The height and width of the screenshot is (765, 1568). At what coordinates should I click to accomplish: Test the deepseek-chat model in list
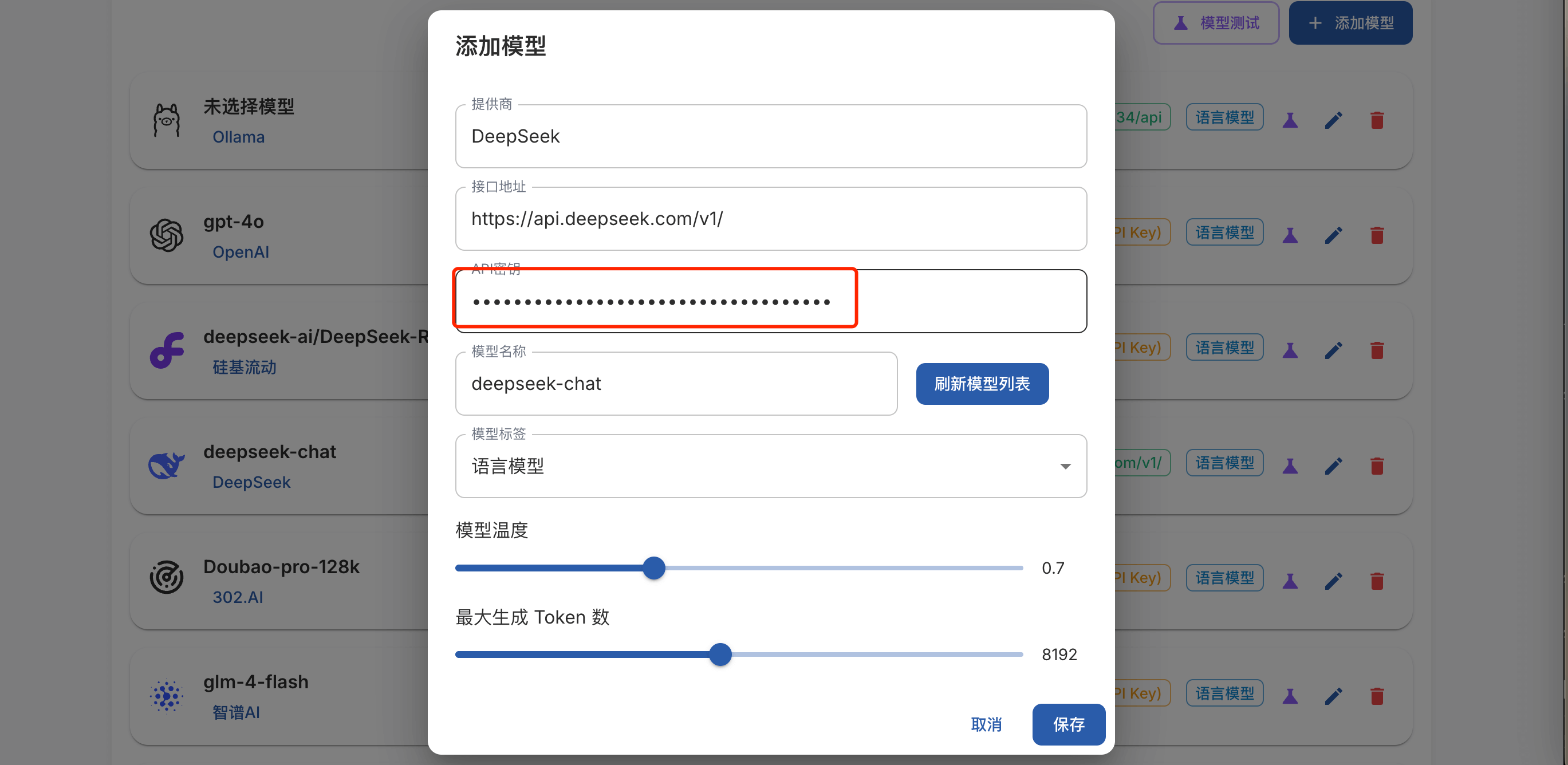(x=1290, y=466)
